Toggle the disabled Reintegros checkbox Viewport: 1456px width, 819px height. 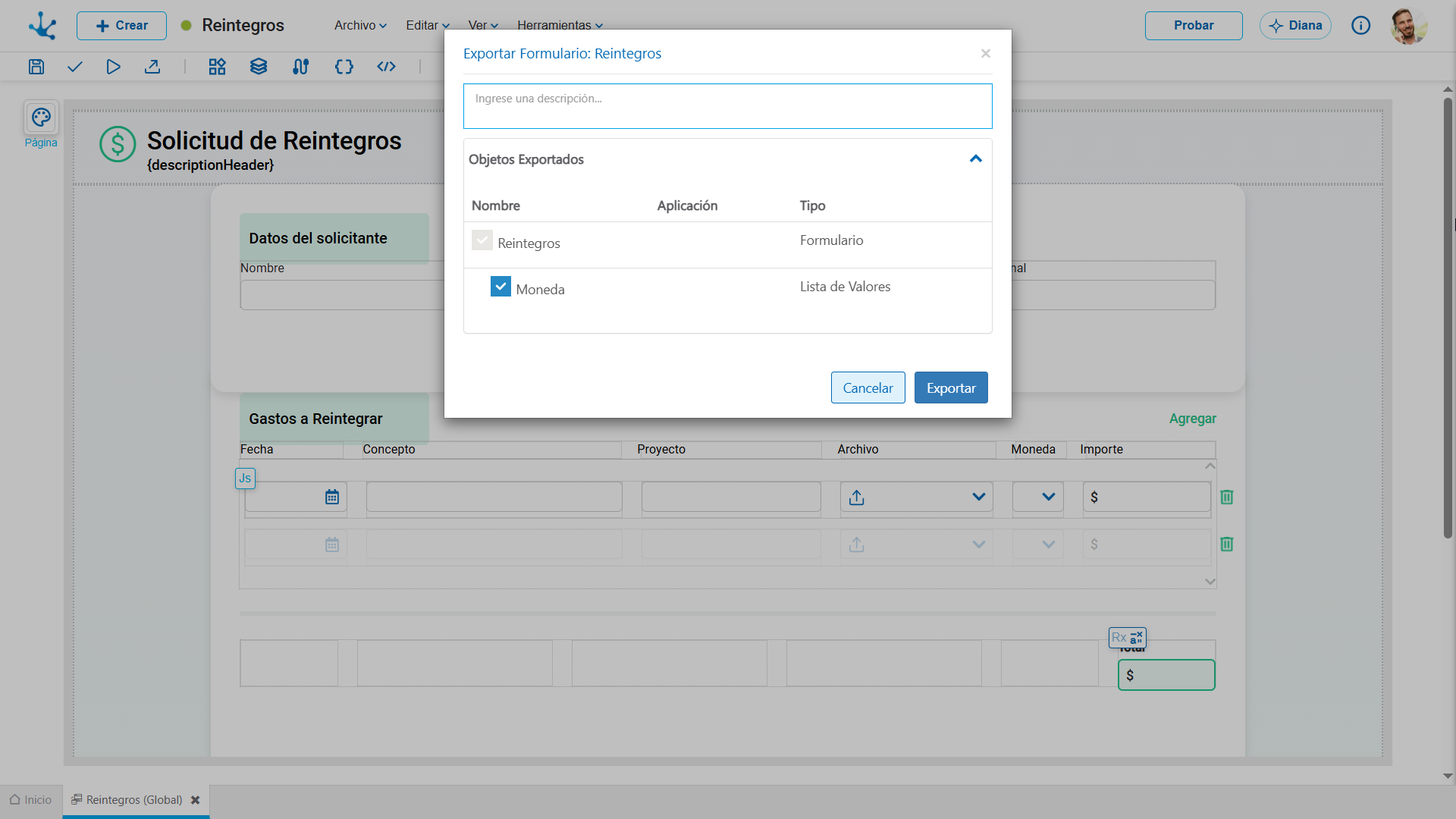point(482,240)
